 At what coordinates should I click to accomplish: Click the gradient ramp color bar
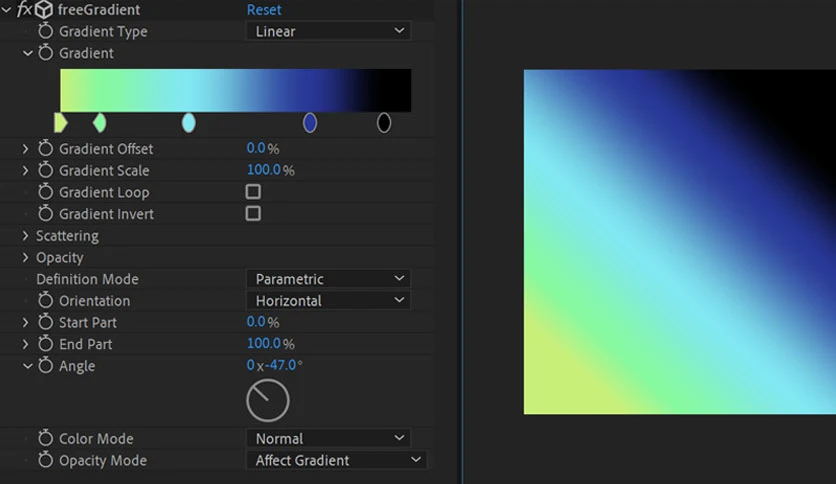(236, 90)
